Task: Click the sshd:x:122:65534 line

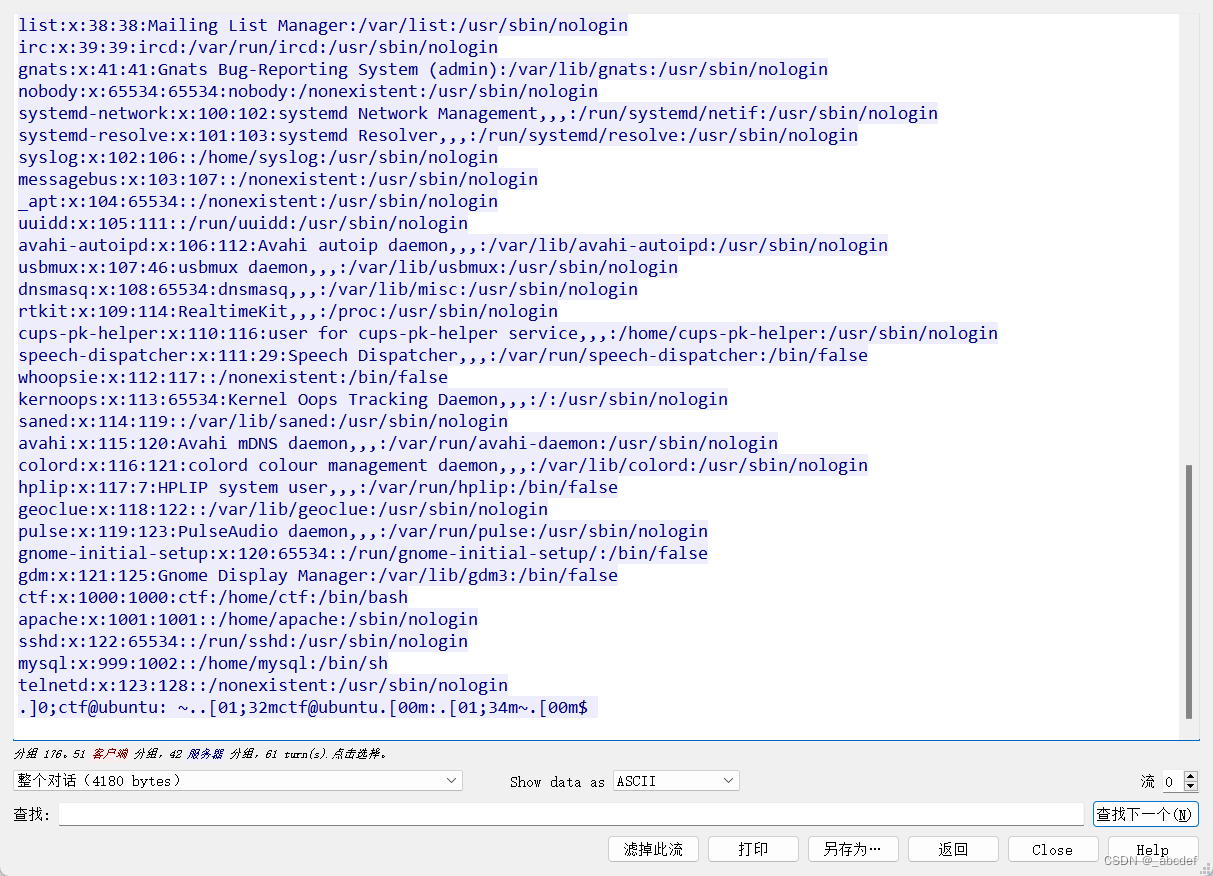Action: pos(243,641)
